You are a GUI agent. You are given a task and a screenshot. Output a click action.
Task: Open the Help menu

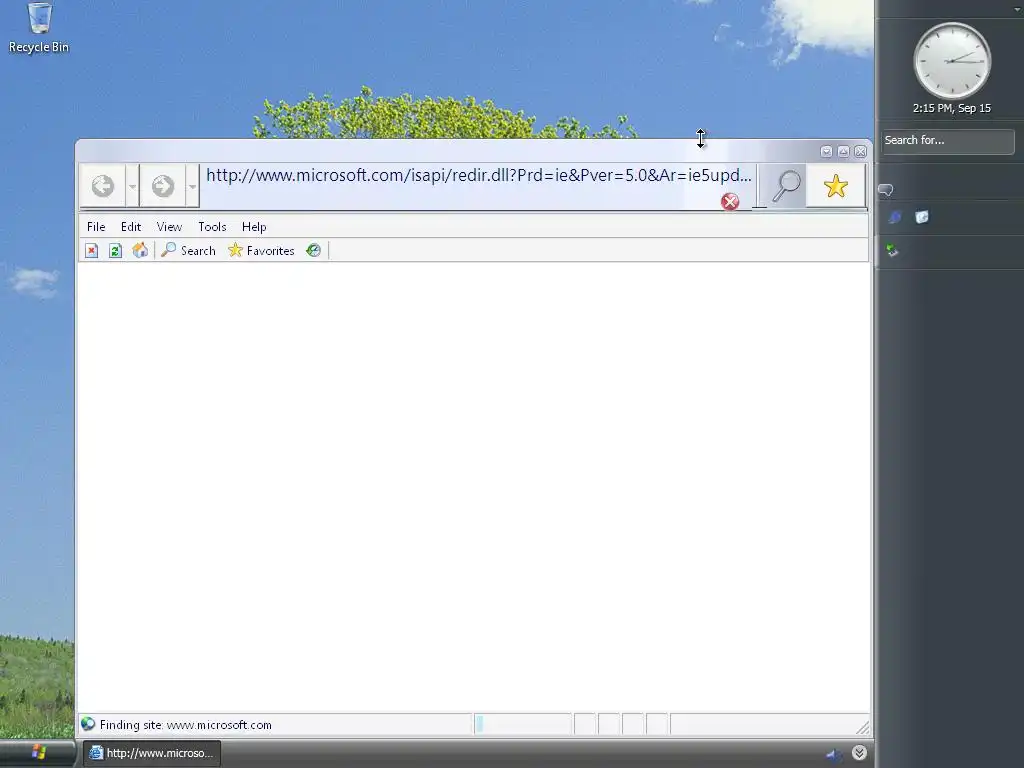click(254, 227)
